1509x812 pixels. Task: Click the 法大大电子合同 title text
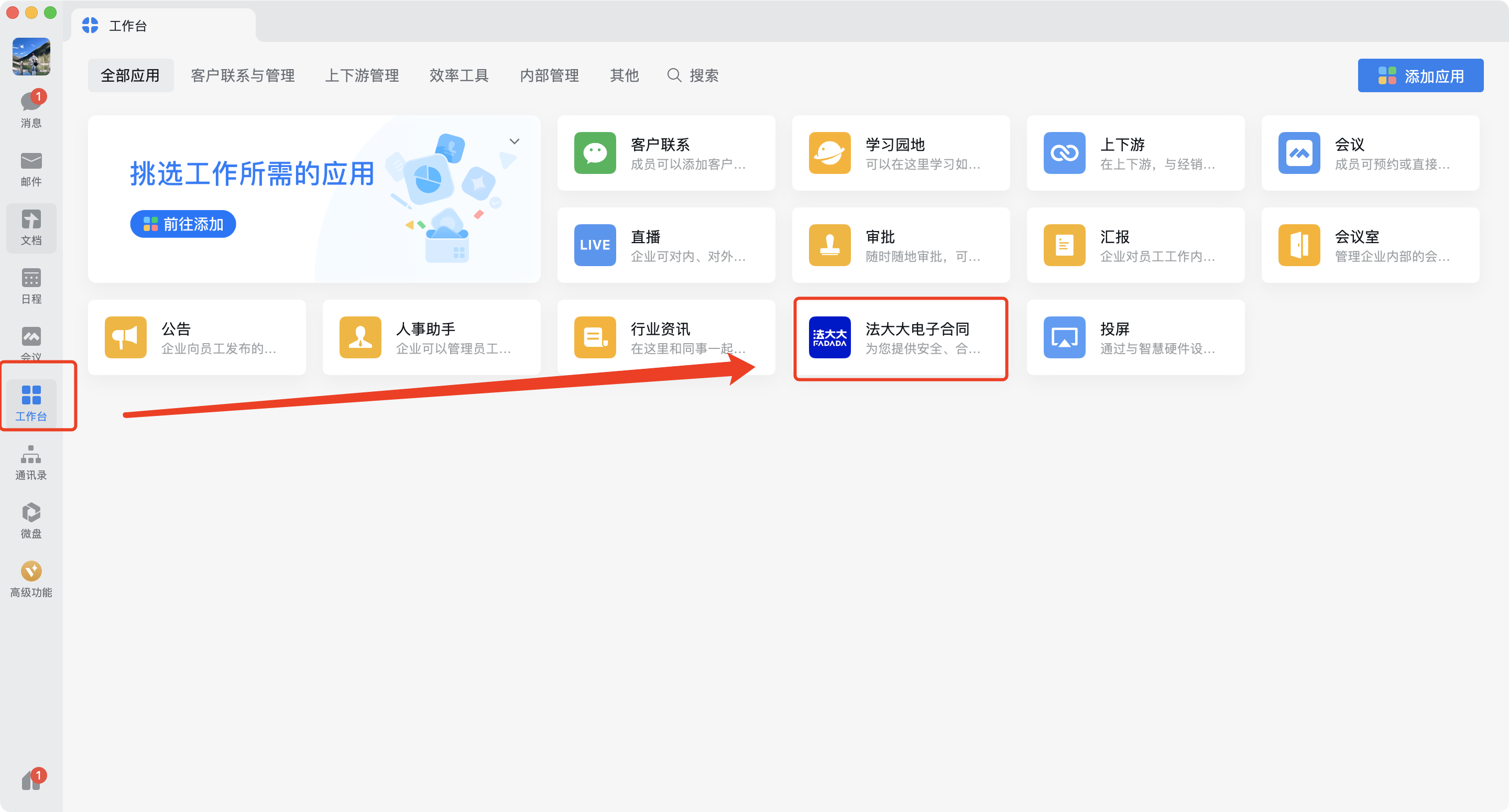pyautogui.click(x=917, y=329)
